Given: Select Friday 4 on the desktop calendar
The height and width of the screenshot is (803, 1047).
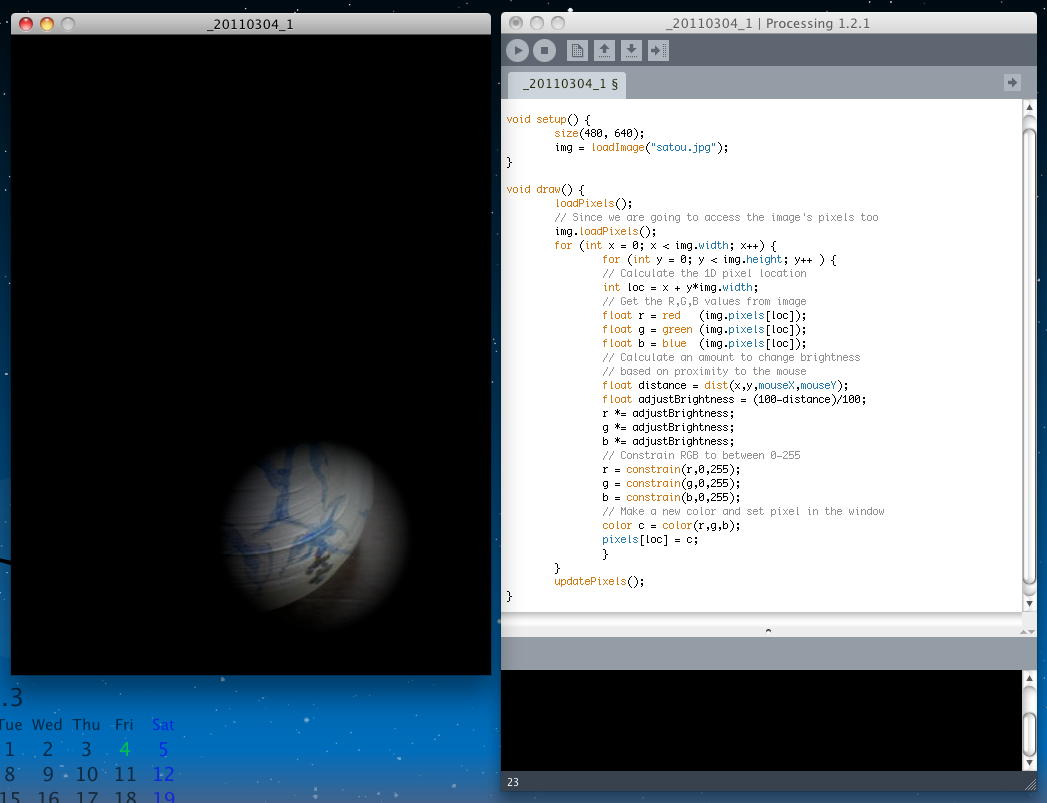Looking at the screenshot, I should (x=124, y=749).
